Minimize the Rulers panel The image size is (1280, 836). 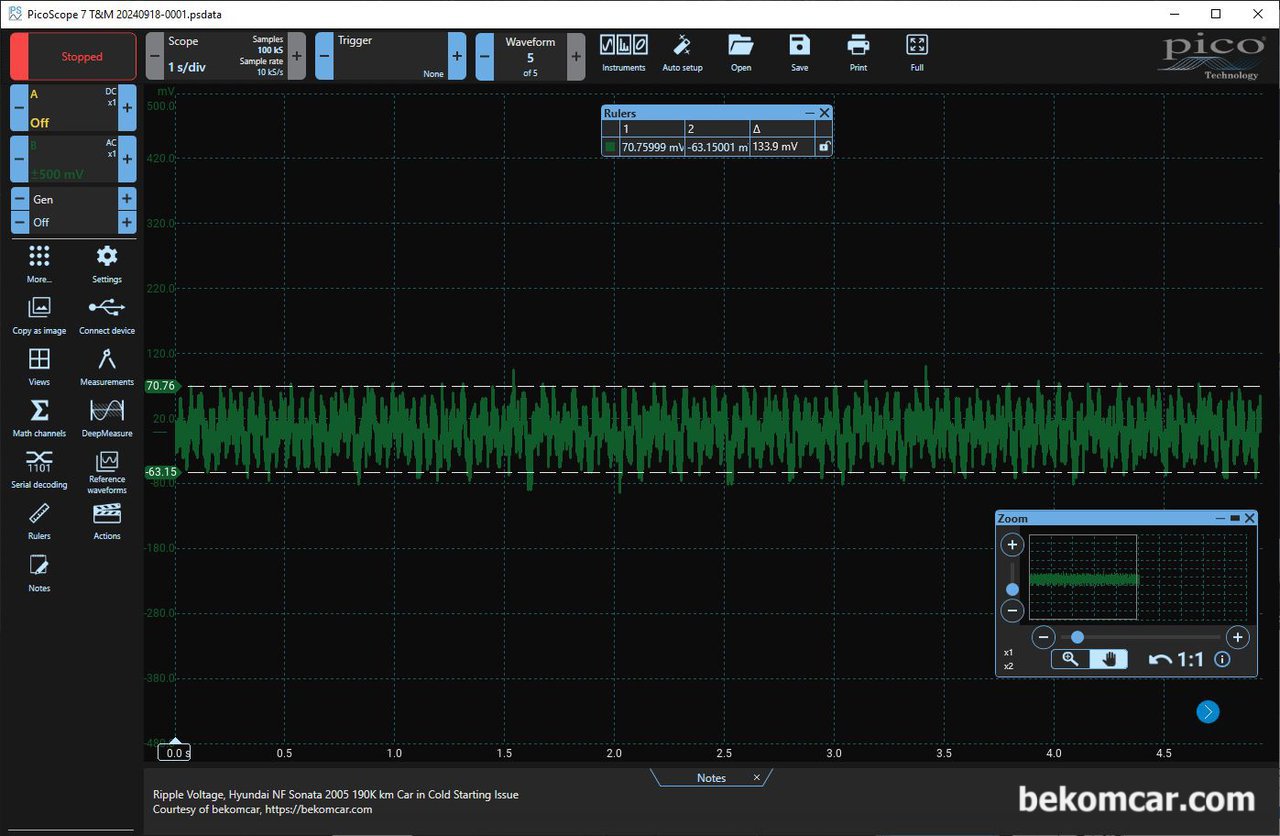[810, 113]
